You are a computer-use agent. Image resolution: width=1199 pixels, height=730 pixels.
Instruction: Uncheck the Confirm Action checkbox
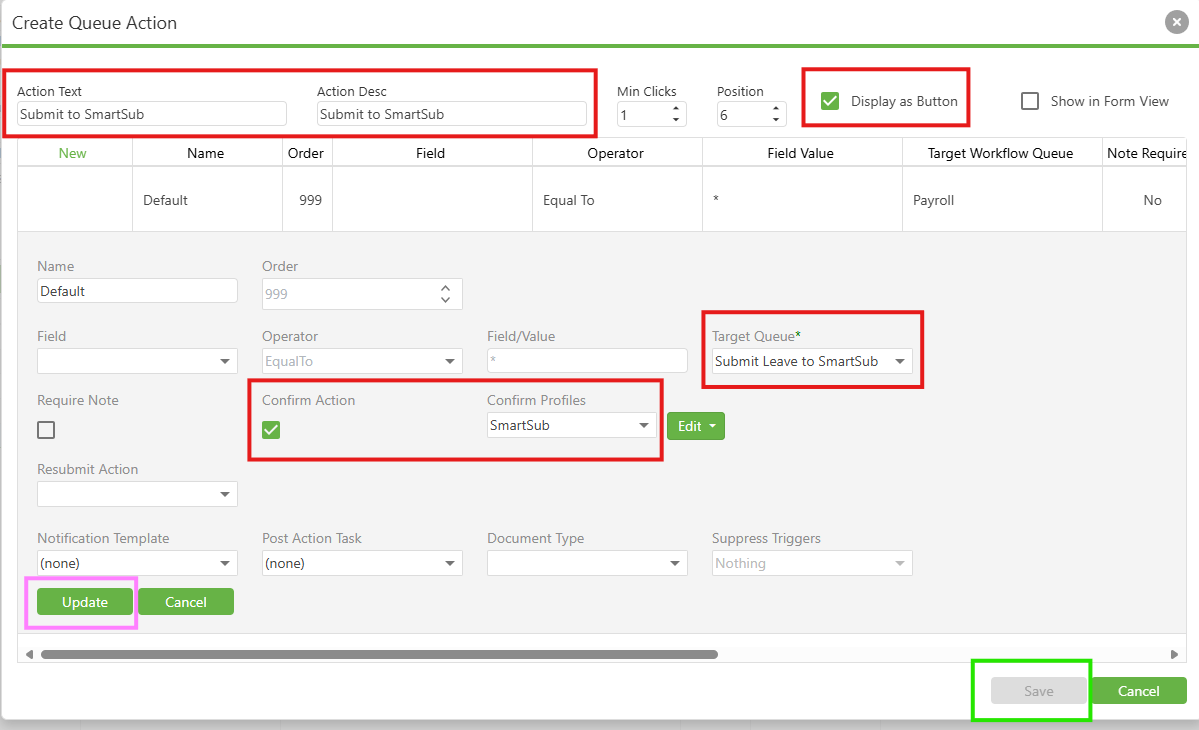click(x=271, y=430)
